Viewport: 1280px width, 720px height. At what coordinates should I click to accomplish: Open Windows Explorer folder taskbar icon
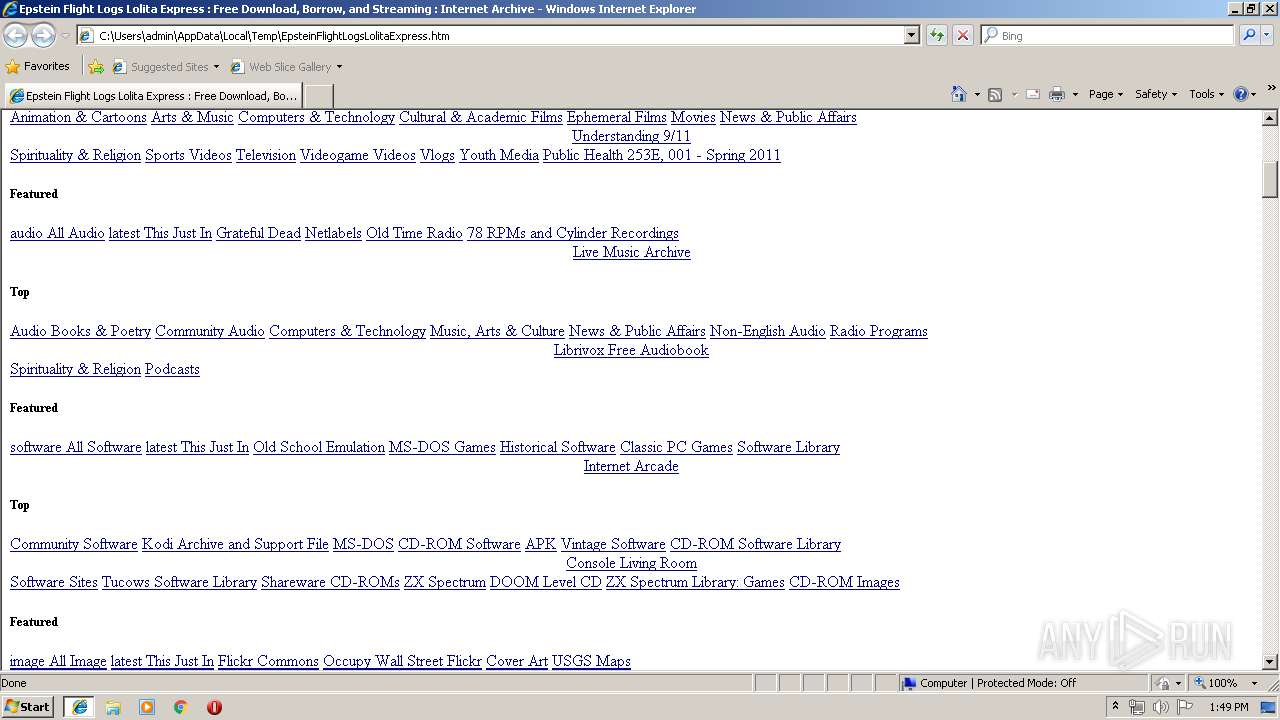coord(113,707)
